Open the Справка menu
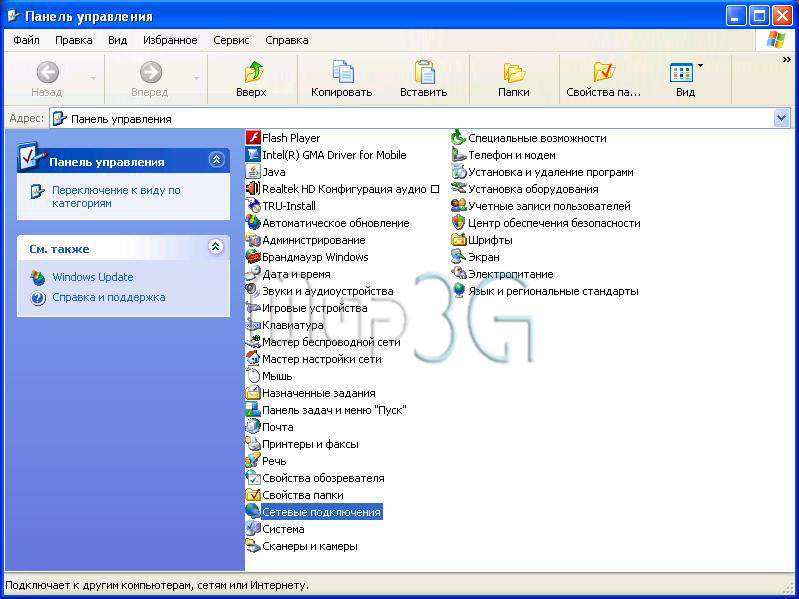 point(287,40)
